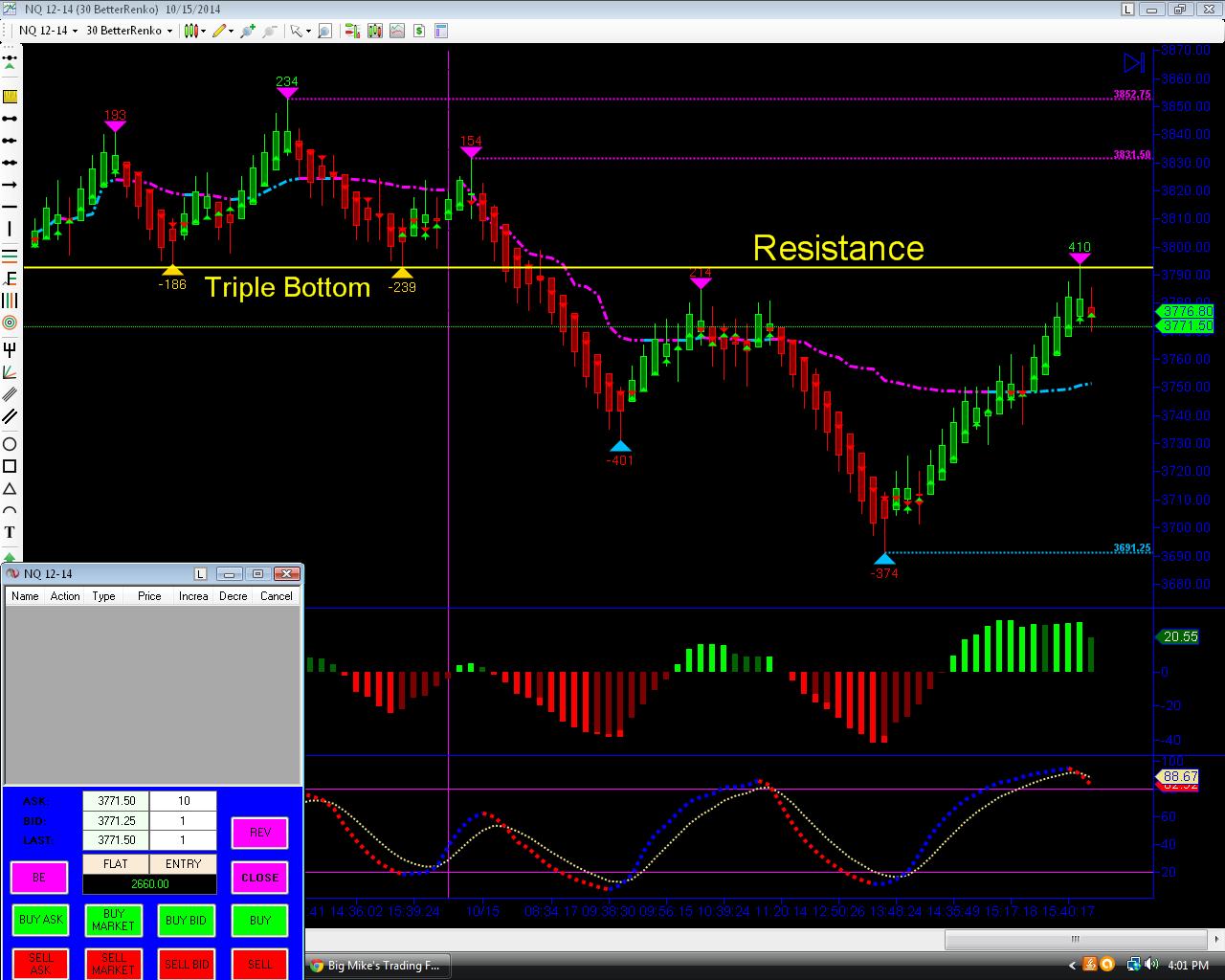Click the ASK quantity field showing 10
Viewport: 1225px width, 980px height.
184,801
